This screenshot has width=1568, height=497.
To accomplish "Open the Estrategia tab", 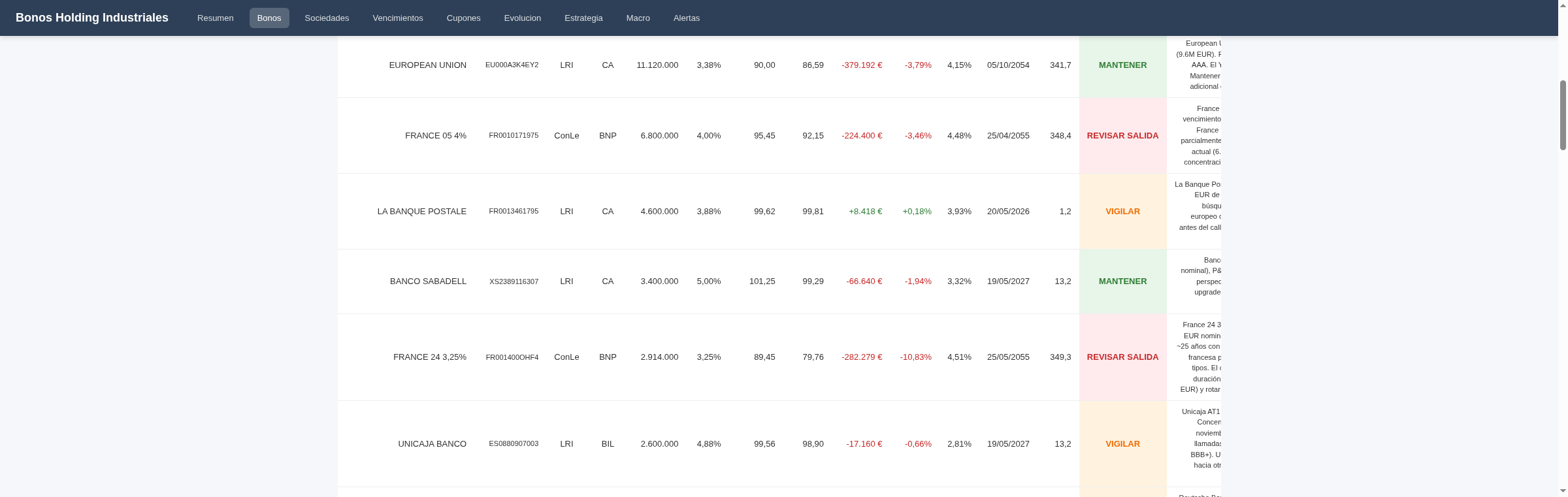I will point(583,18).
